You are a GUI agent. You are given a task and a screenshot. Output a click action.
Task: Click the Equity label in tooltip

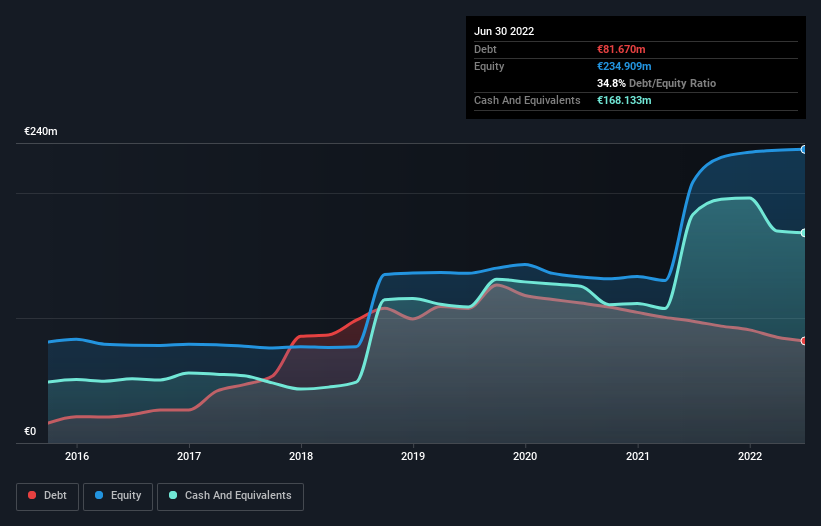click(489, 66)
